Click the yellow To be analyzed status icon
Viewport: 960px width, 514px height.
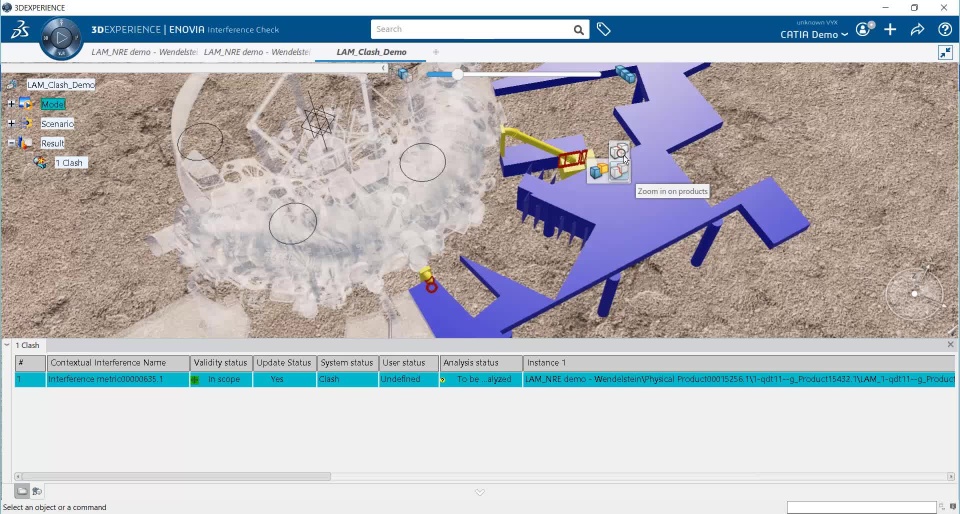(x=443, y=380)
